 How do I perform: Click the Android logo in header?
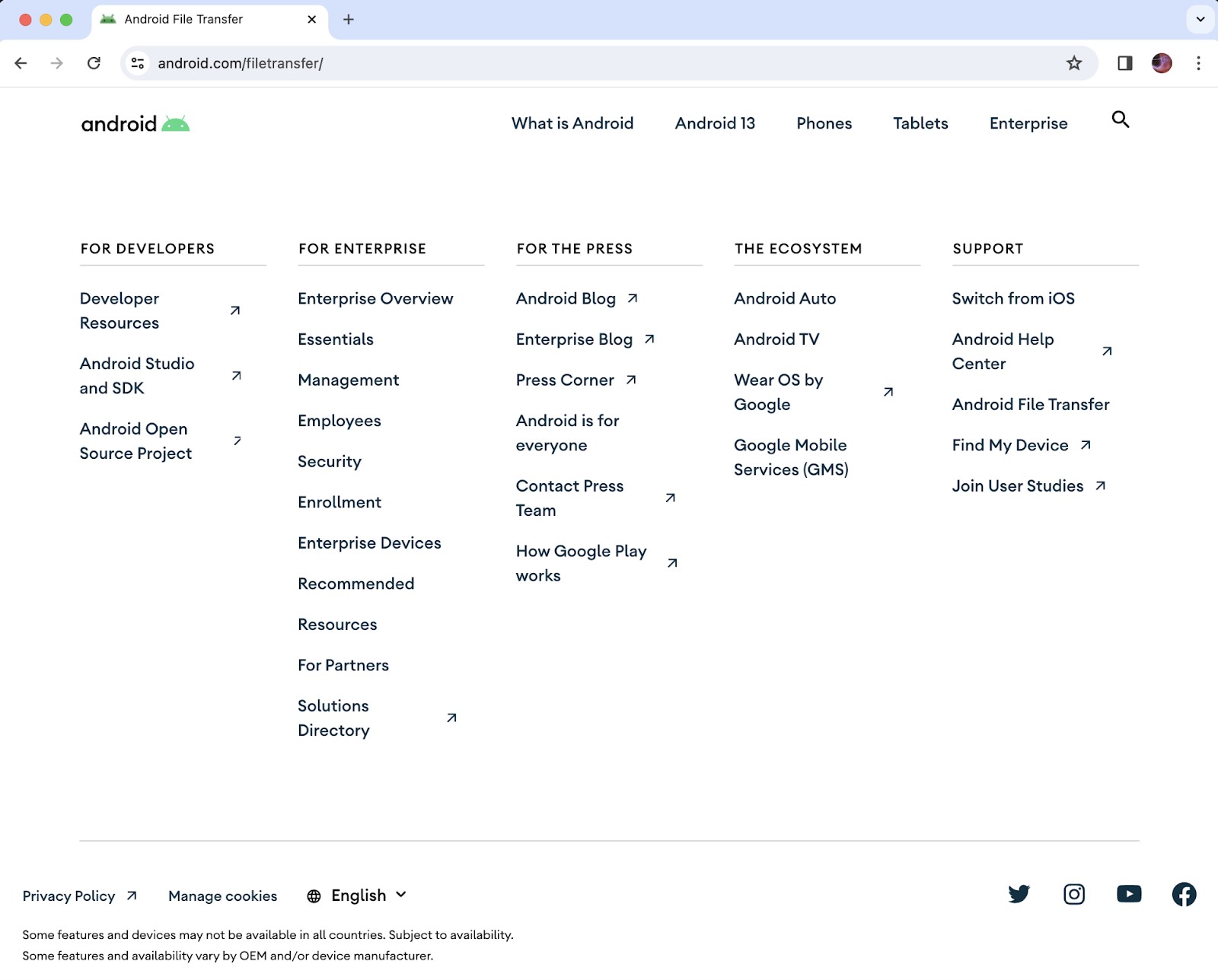point(136,123)
